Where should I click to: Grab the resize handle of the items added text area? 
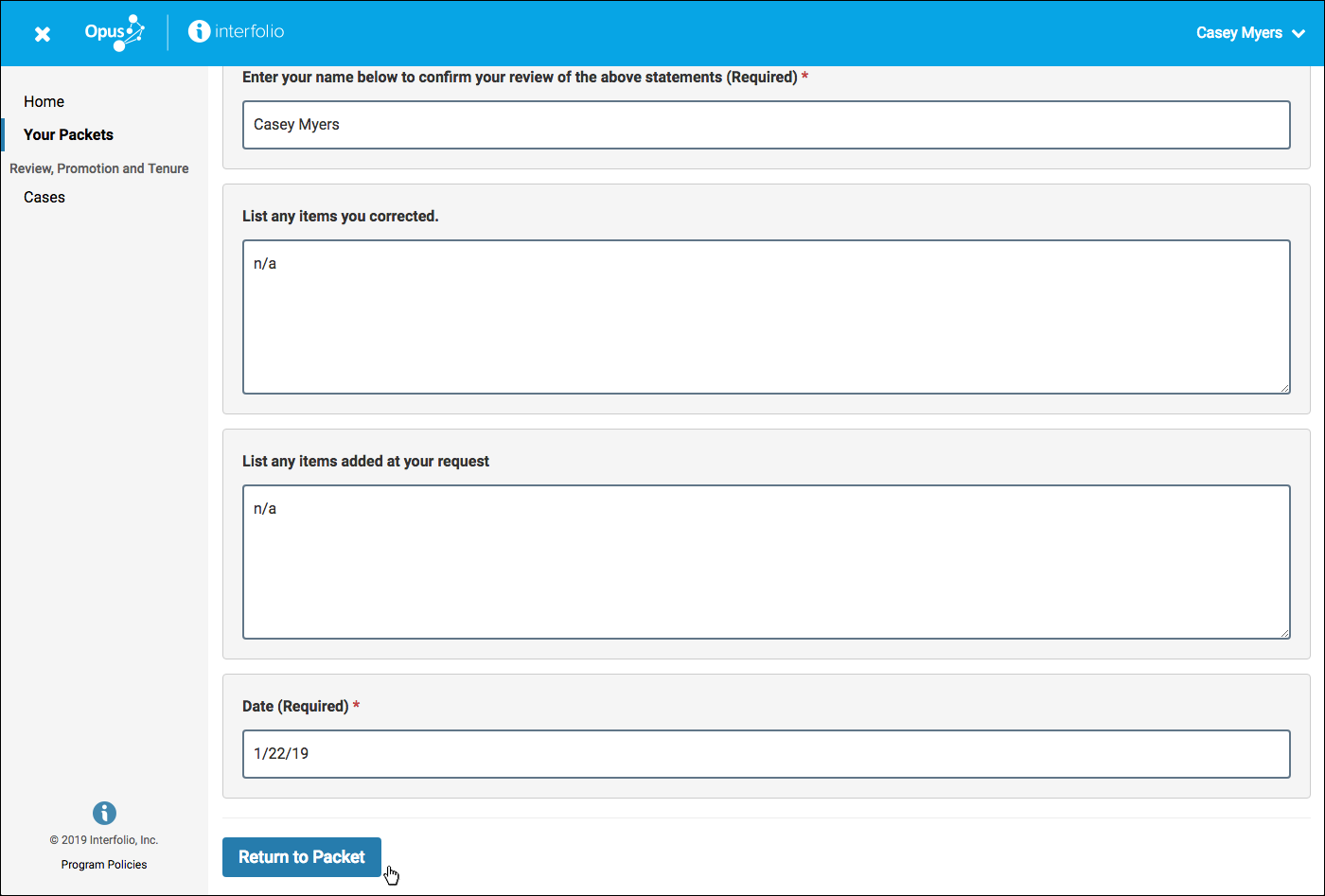tap(1284, 633)
